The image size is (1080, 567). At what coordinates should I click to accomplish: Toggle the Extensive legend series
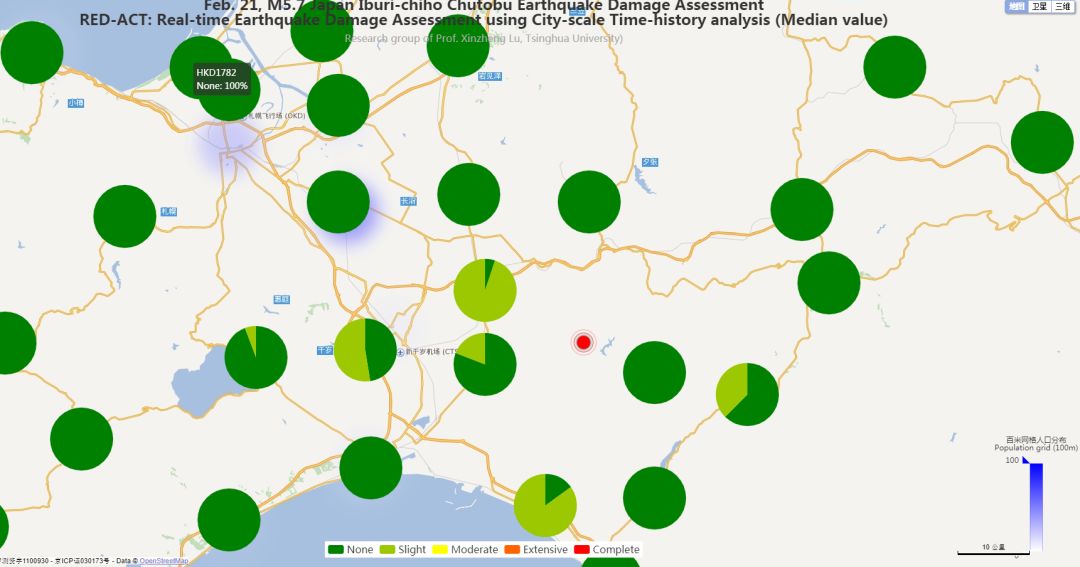pos(536,550)
